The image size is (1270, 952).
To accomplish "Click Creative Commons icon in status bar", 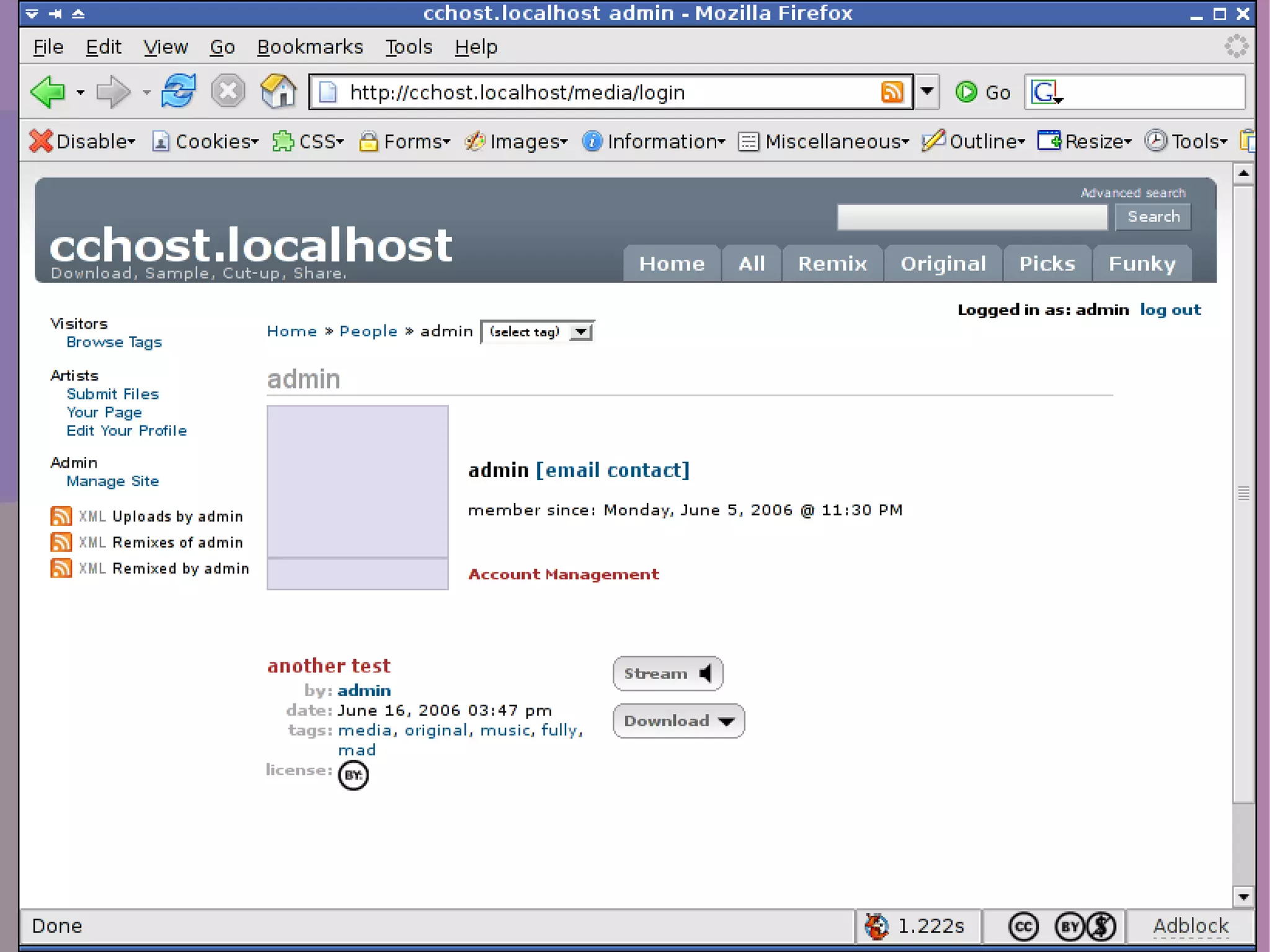I will [x=1023, y=927].
